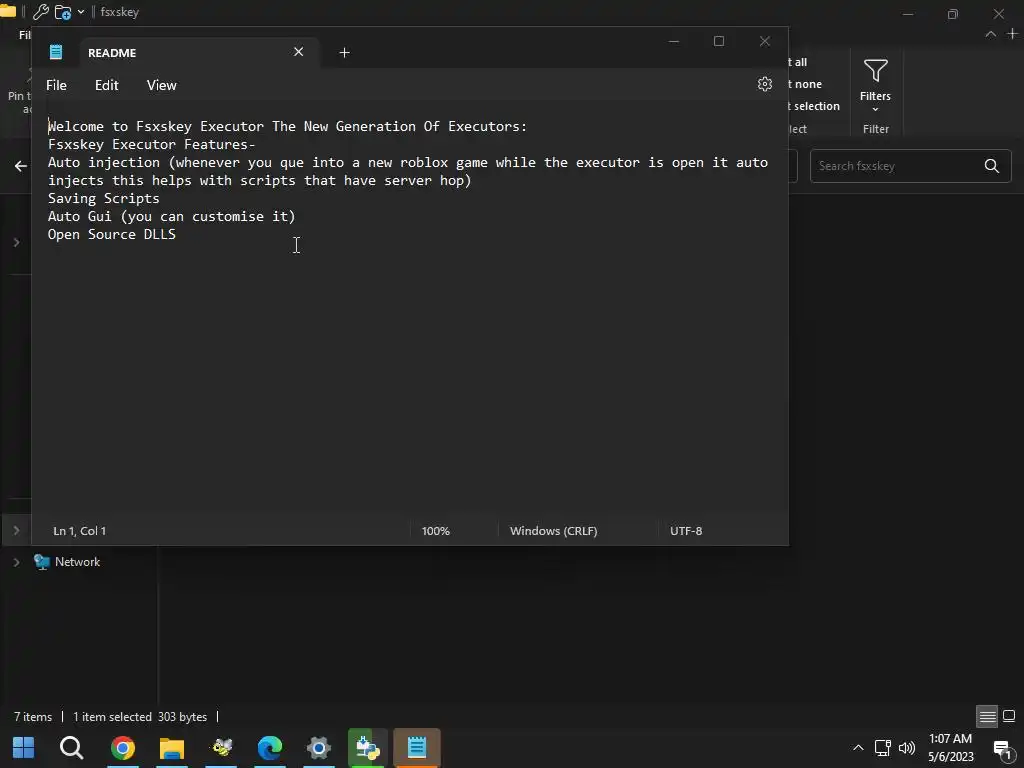The height and width of the screenshot is (768, 1024).
Task: Click the line 'Saving Scripts' in Notepad
Action: pyautogui.click(x=104, y=199)
